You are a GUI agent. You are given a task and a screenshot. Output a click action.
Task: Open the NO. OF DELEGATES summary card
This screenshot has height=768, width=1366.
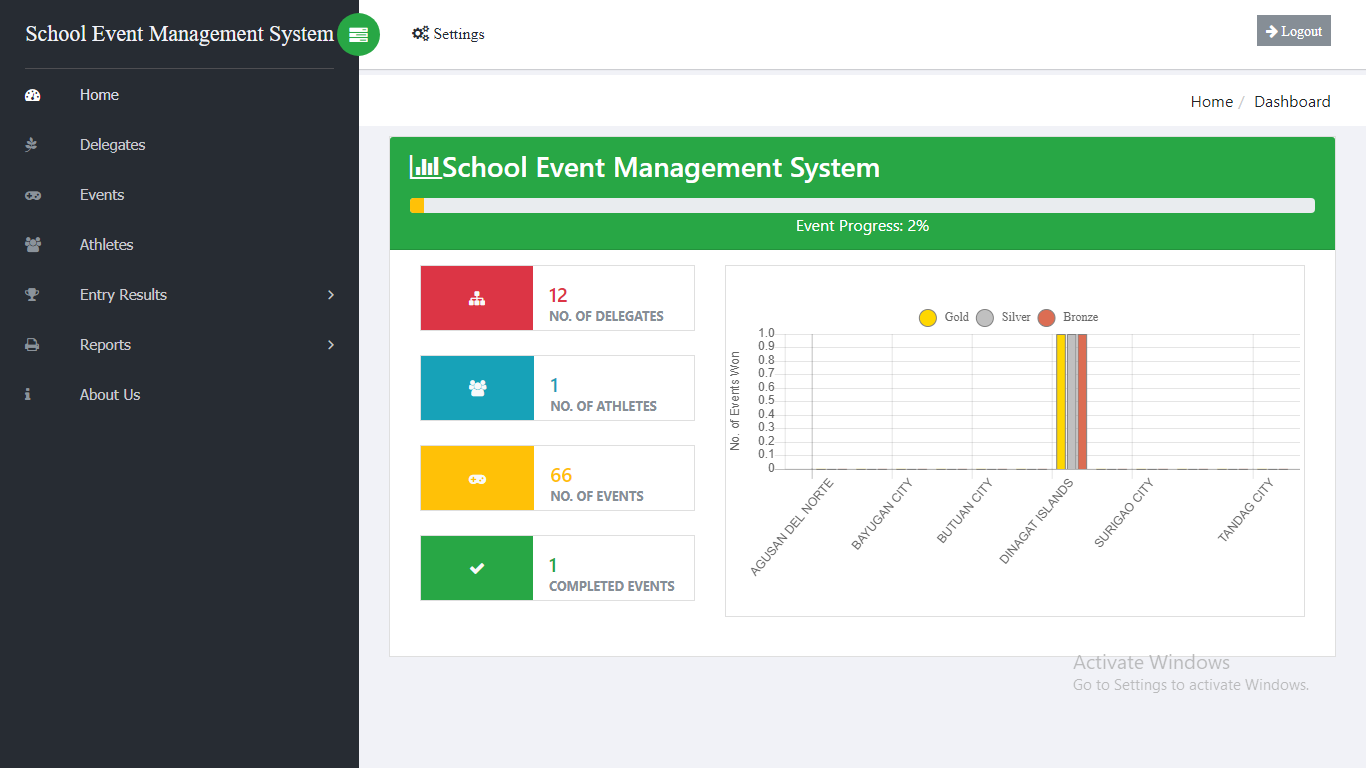pos(557,297)
